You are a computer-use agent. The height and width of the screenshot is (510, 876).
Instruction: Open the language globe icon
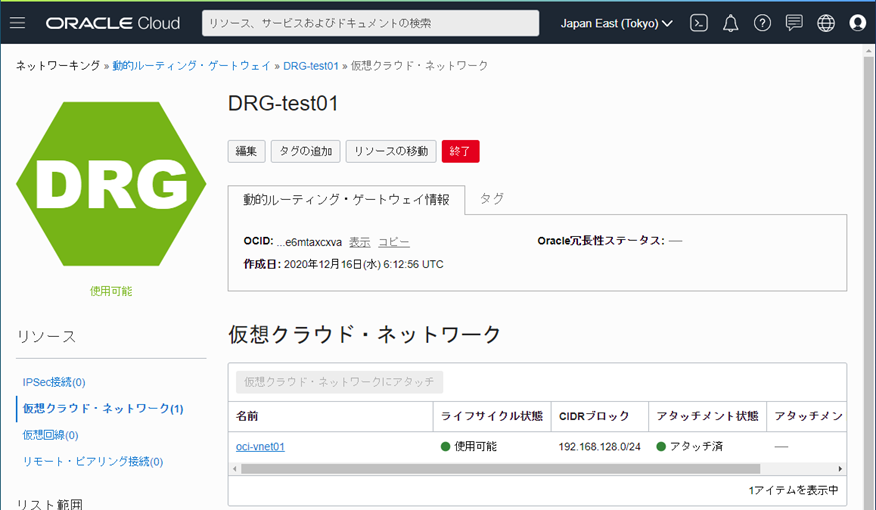(x=826, y=23)
